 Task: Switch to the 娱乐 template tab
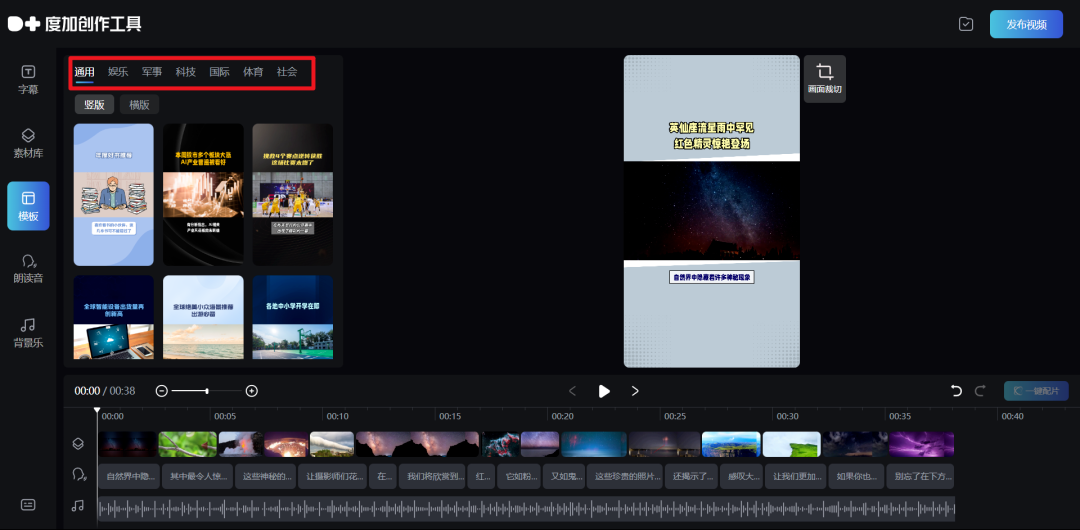[118, 72]
